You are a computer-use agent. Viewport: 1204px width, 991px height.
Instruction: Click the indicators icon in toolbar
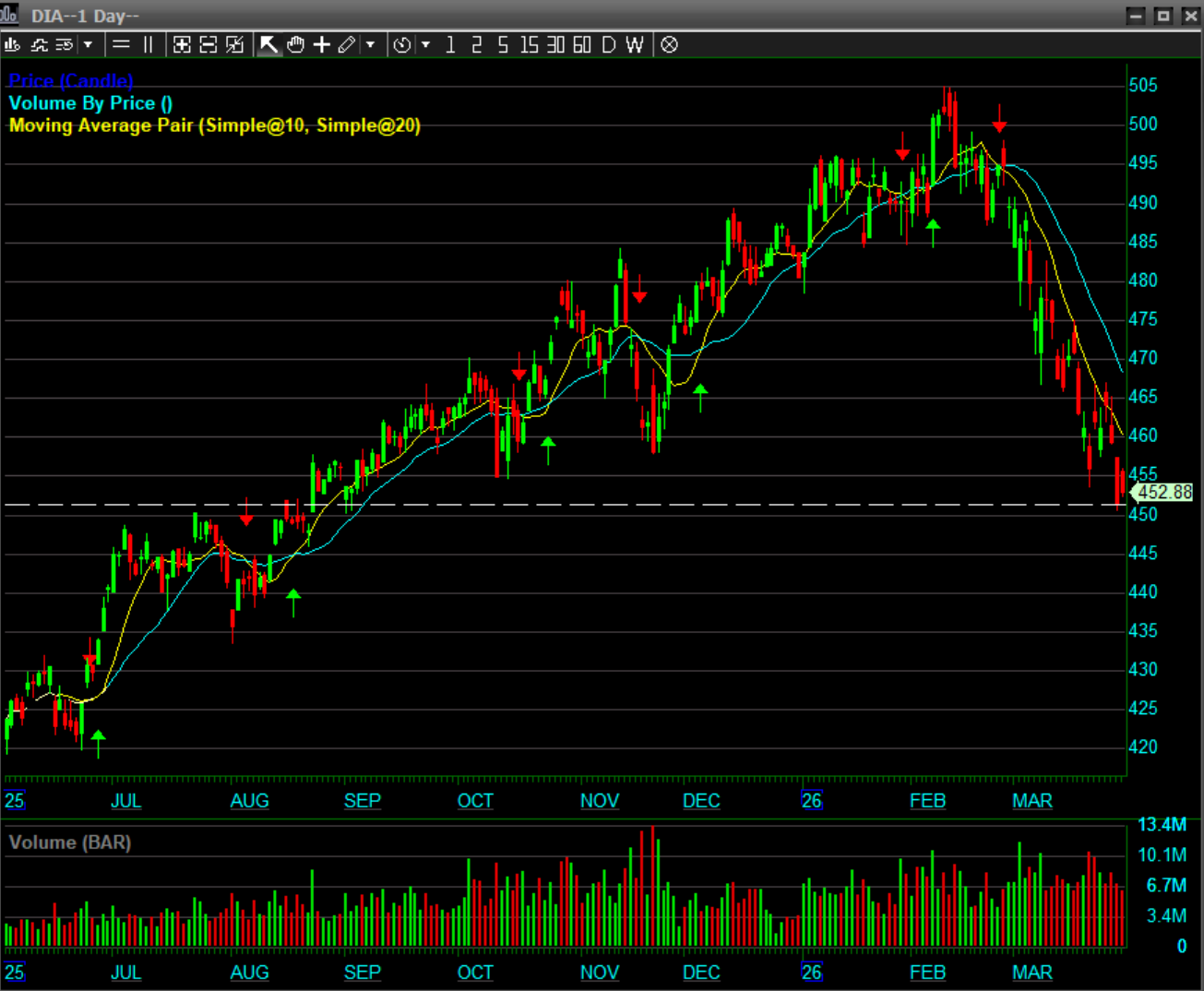coord(39,44)
